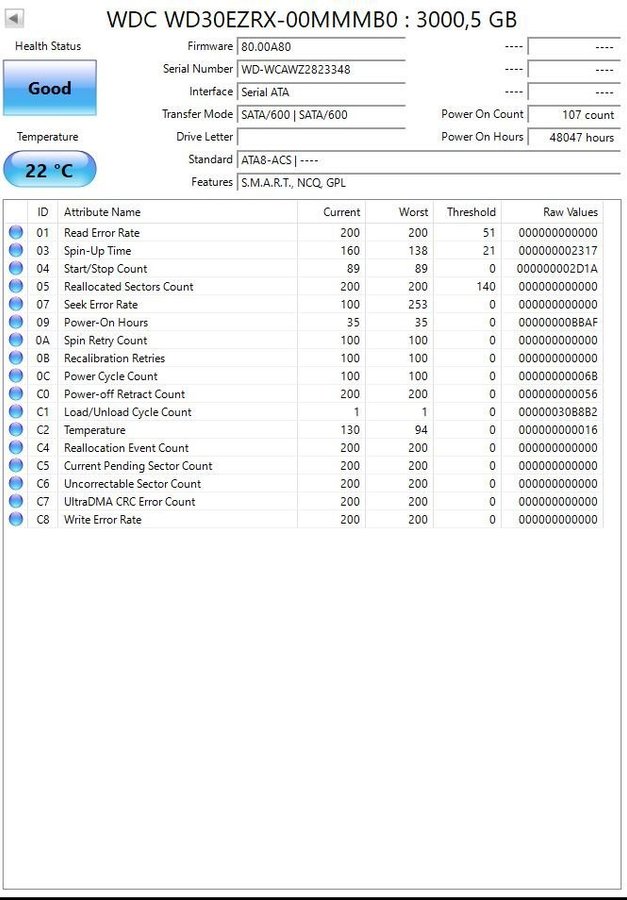The image size is (627, 900).
Task: Select the UltraDMA CRC Error Count name
Action: coord(130,501)
